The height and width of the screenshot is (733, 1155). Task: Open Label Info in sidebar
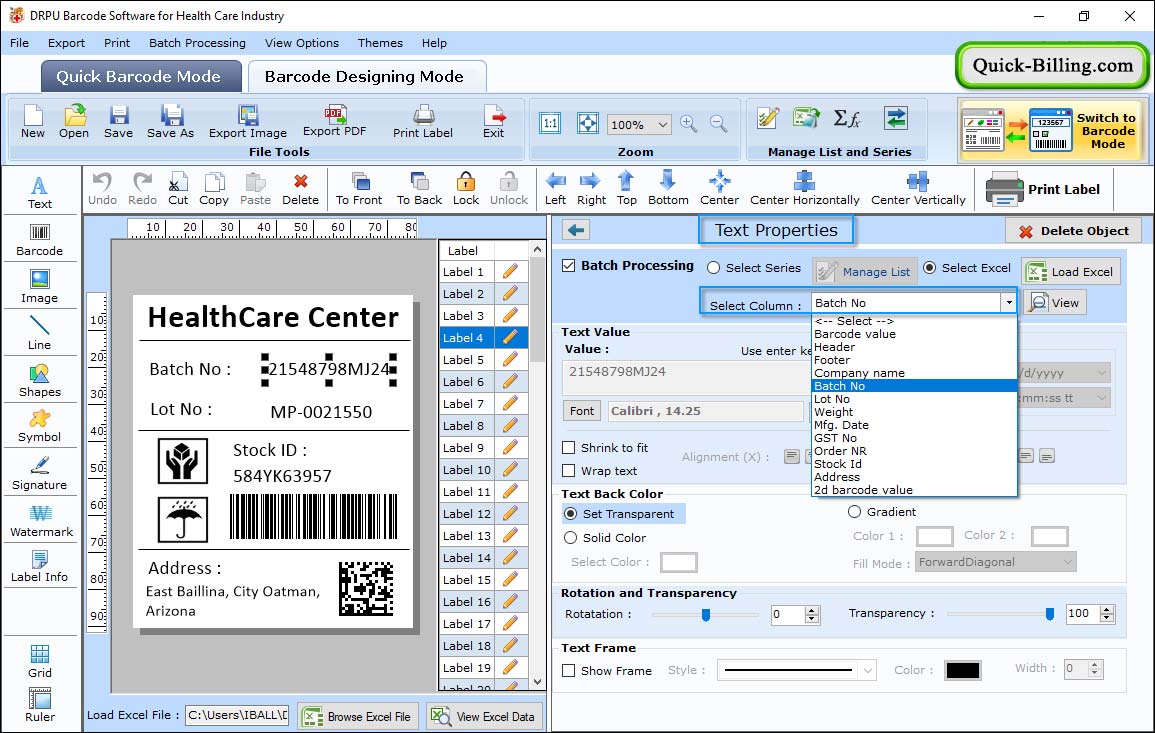coord(40,567)
